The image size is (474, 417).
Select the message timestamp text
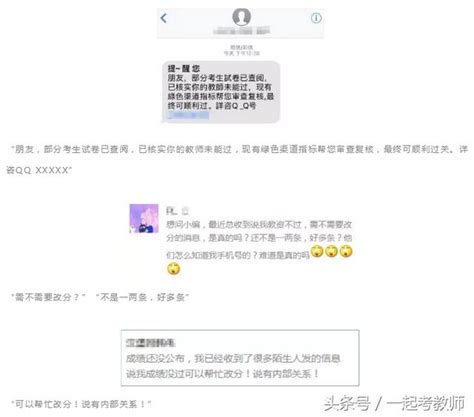[241, 50]
